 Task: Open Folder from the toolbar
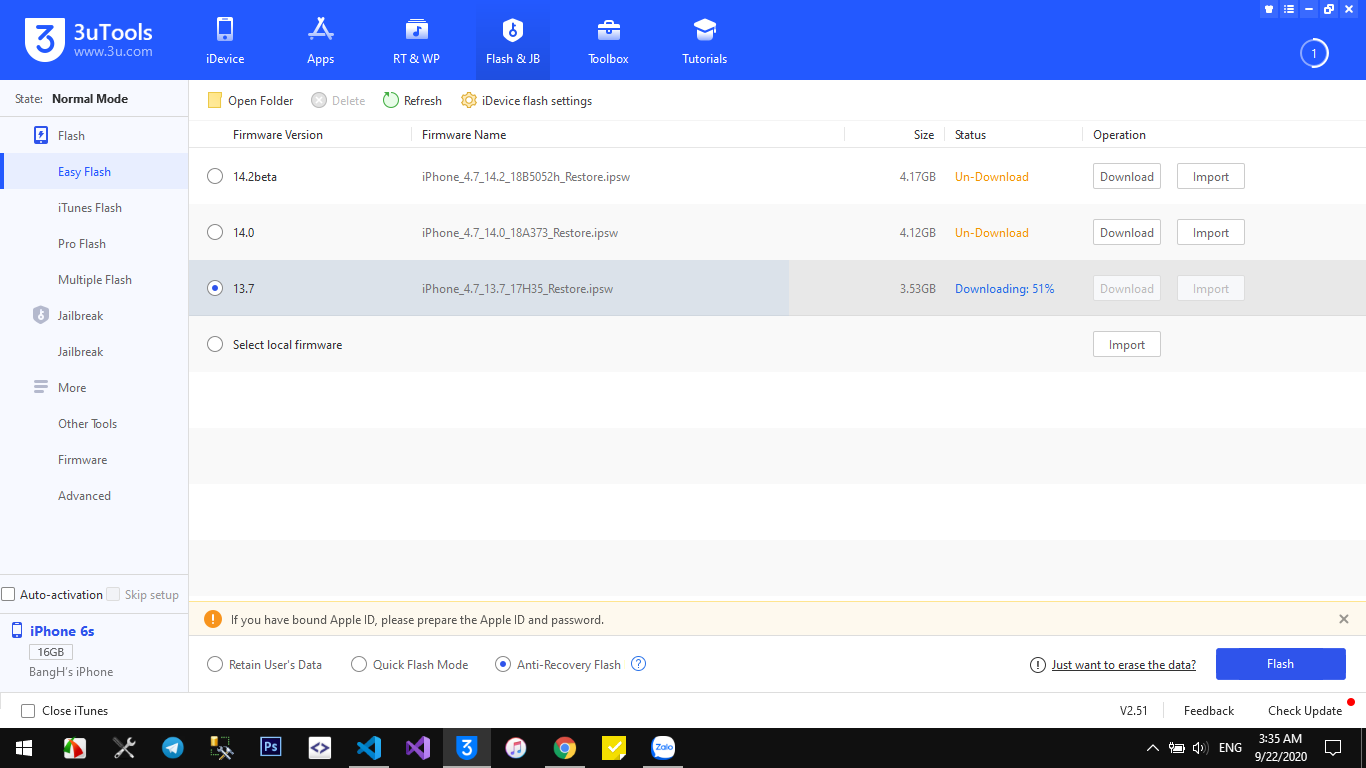tap(250, 100)
